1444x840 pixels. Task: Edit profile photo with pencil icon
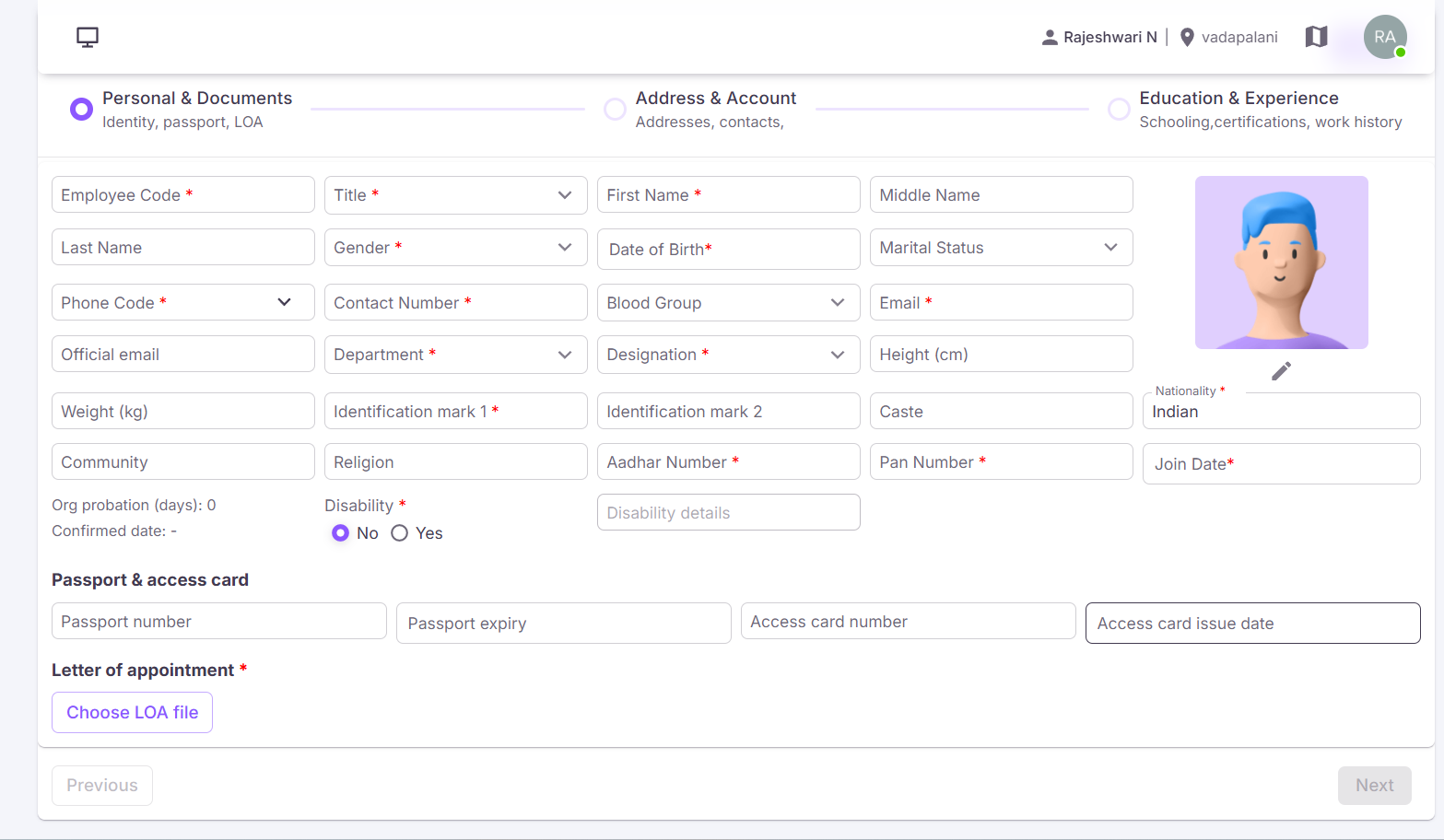(1281, 371)
